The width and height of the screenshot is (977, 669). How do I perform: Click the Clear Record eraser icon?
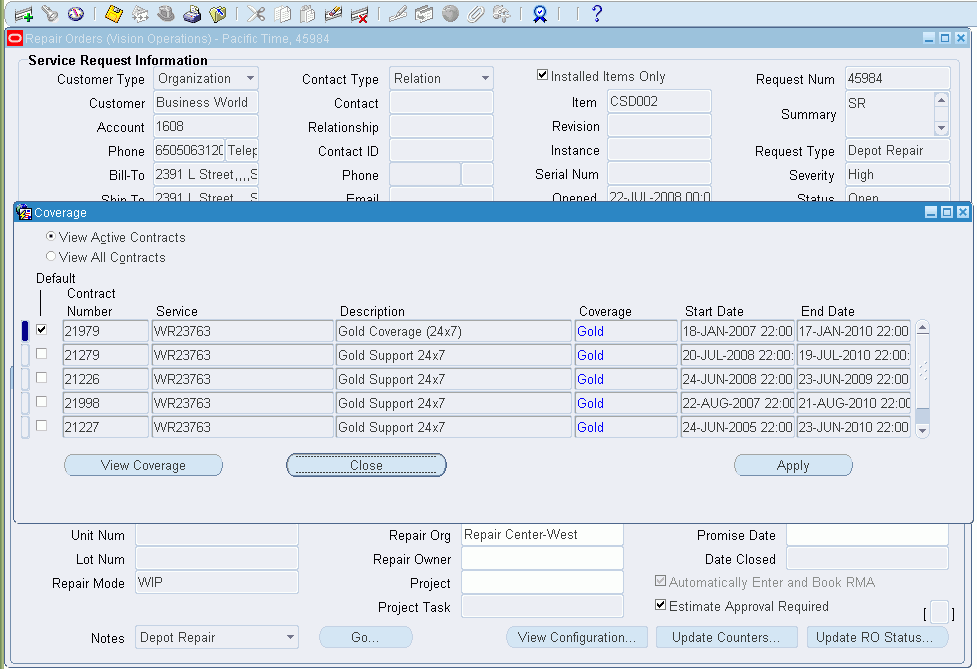(333, 14)
